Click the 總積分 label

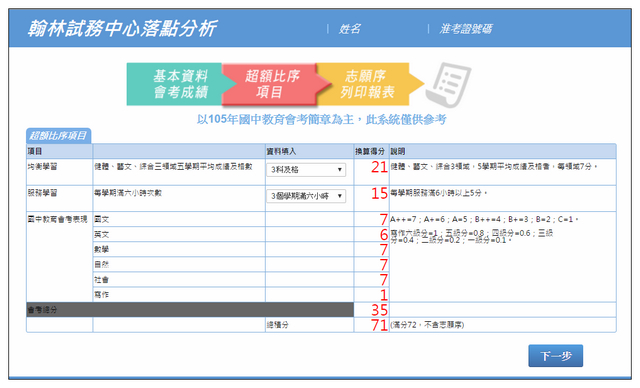[278, 325]
